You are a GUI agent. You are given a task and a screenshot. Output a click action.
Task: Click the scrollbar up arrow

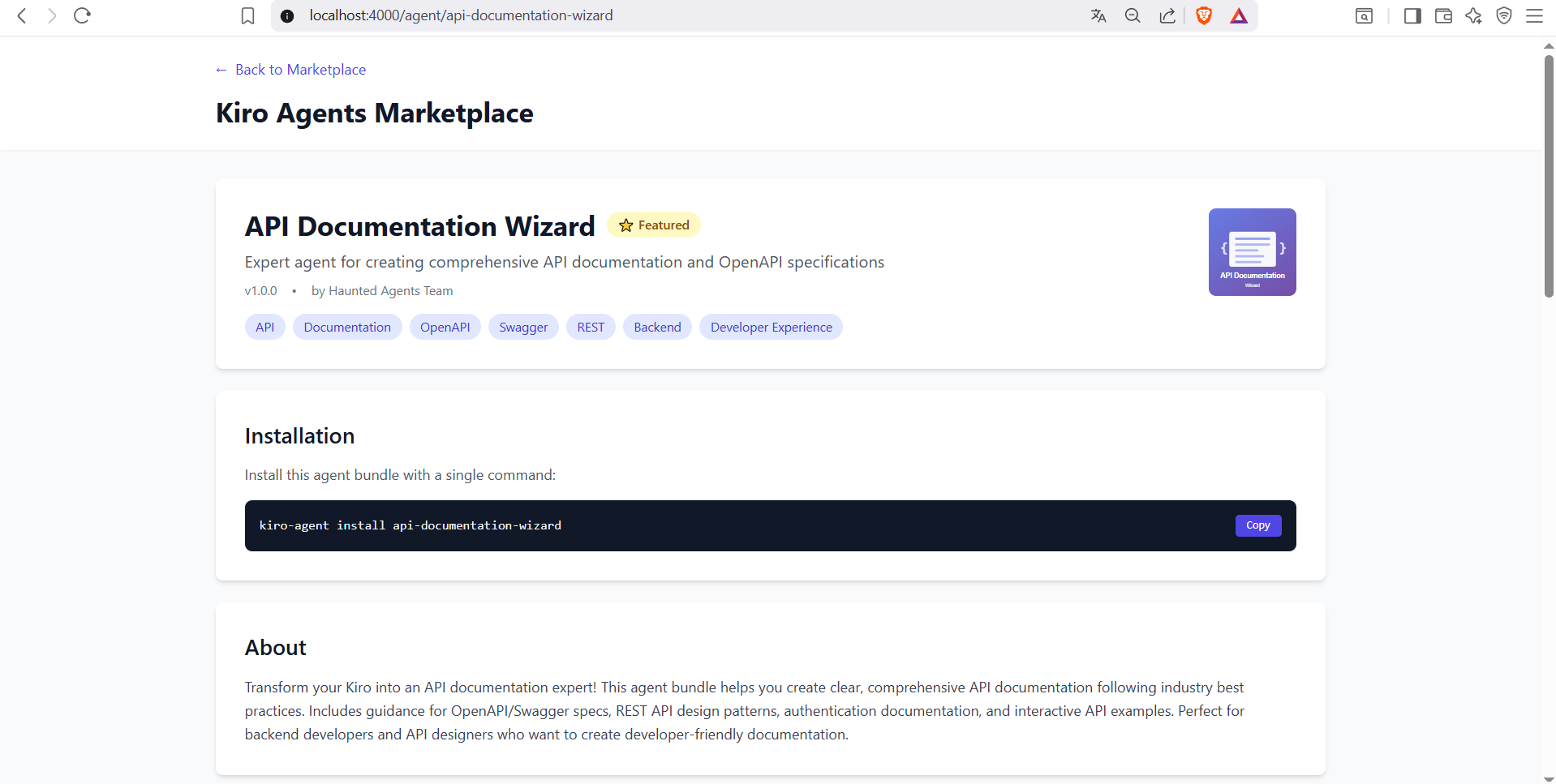pyautogui.click(x=1549, y=45)
